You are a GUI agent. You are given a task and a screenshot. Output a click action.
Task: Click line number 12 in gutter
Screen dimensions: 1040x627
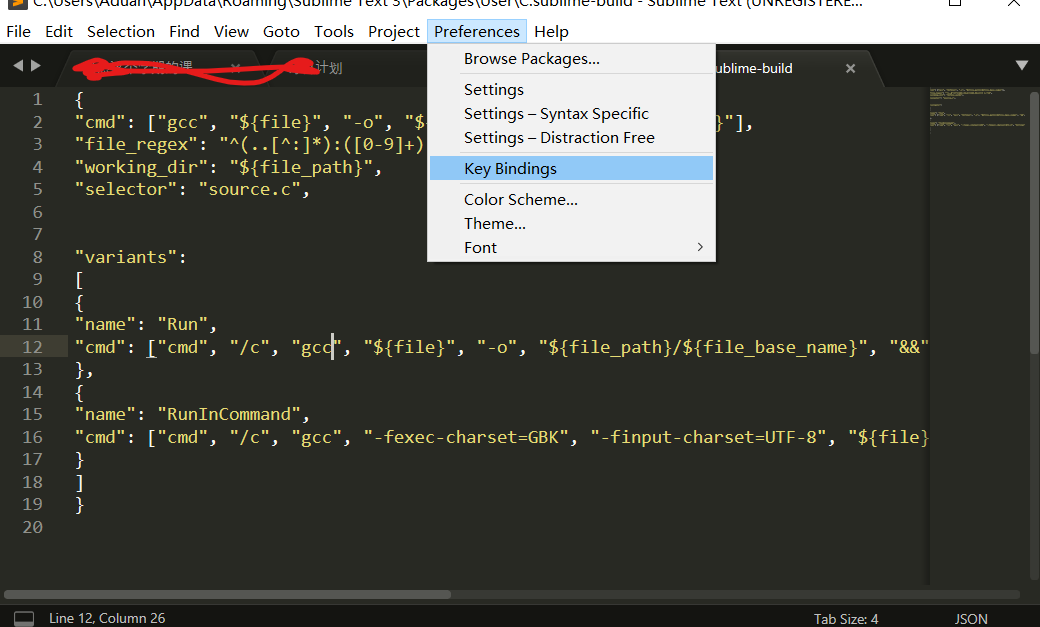click(32, 347)
